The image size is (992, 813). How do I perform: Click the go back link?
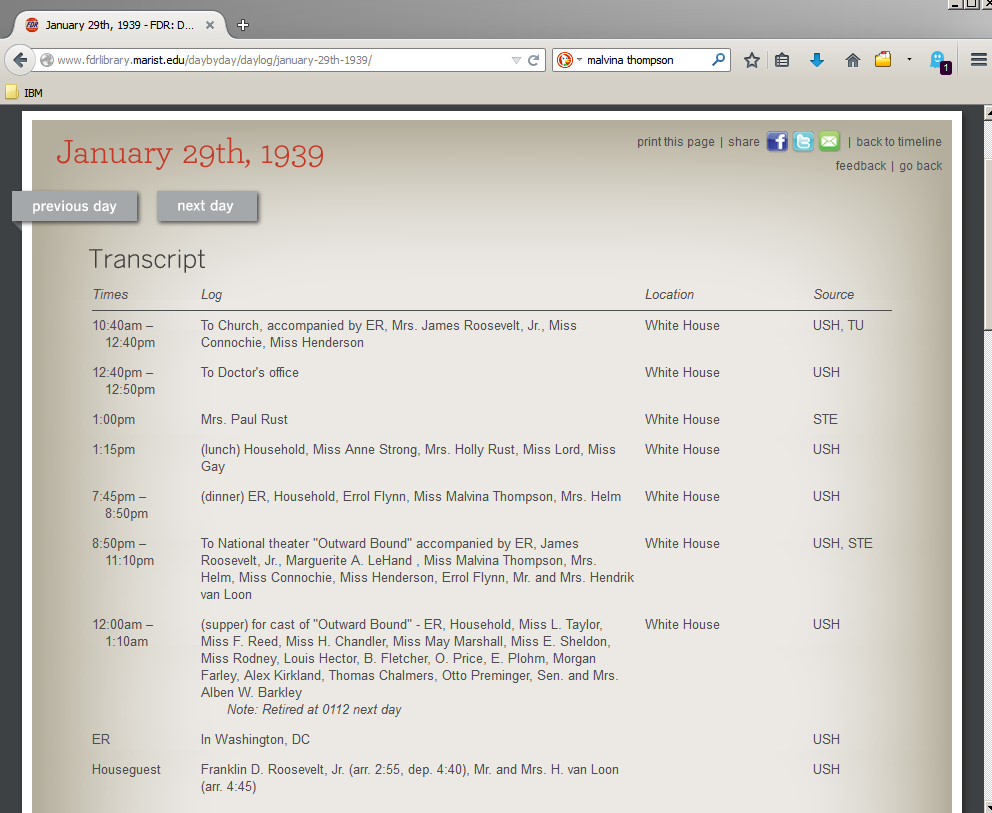point(921,166)
